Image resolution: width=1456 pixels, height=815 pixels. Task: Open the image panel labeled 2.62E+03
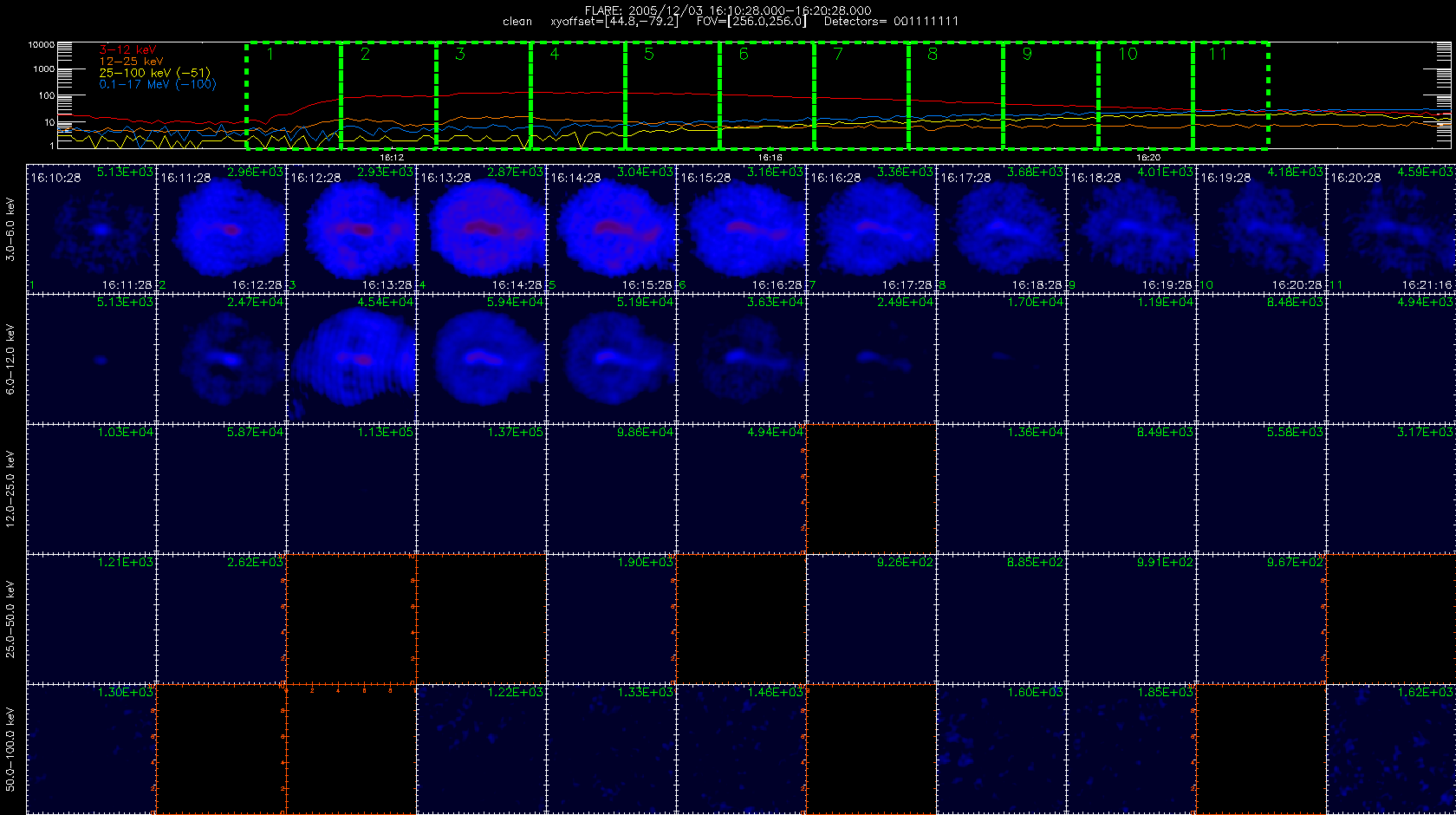(221, 619)
